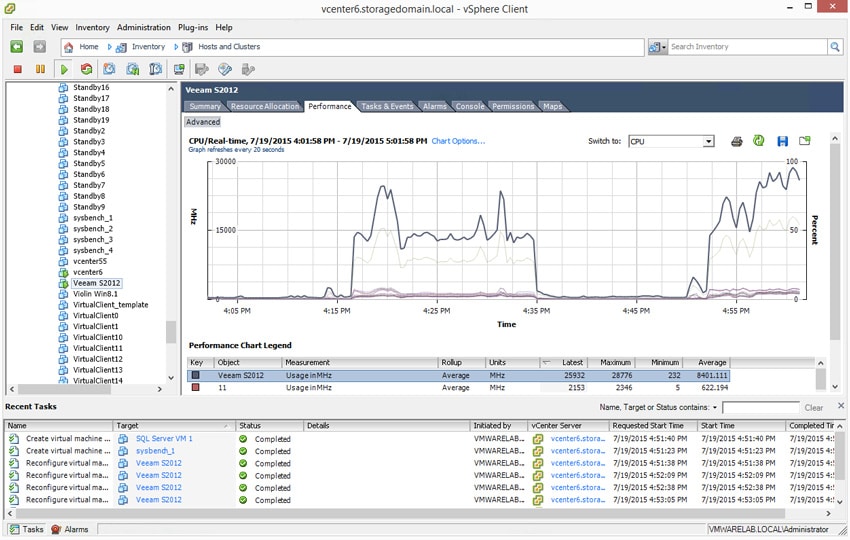Open the Inventory menu
This screenshot has width=850, height=540.
point(92,28)
